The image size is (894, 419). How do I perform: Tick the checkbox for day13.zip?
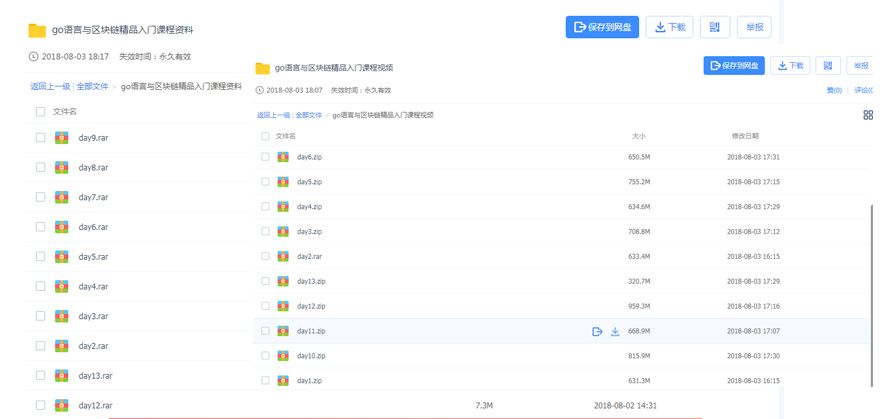click(x=265, y=281)
